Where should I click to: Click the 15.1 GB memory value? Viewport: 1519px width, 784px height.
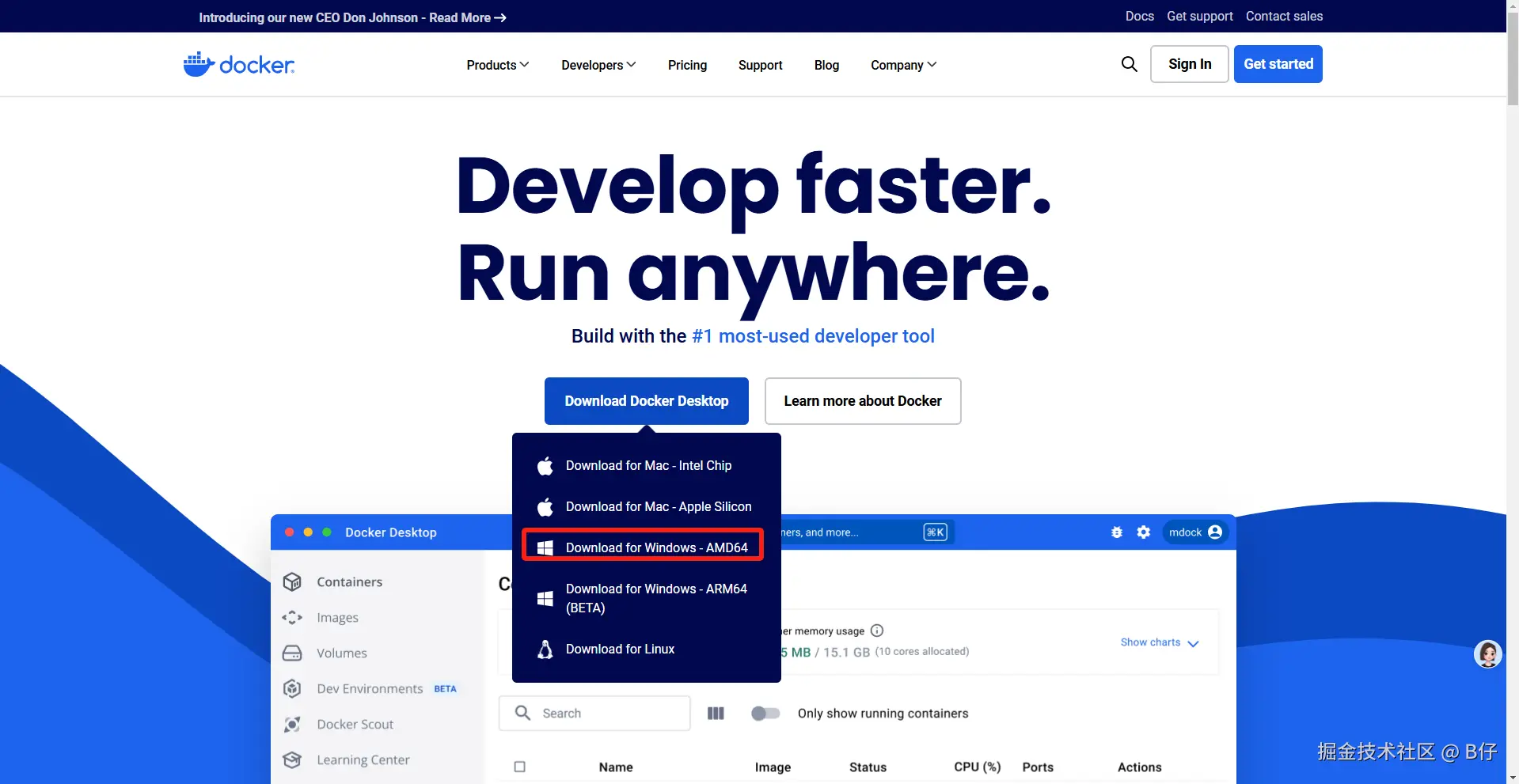(x=846, y=653)
